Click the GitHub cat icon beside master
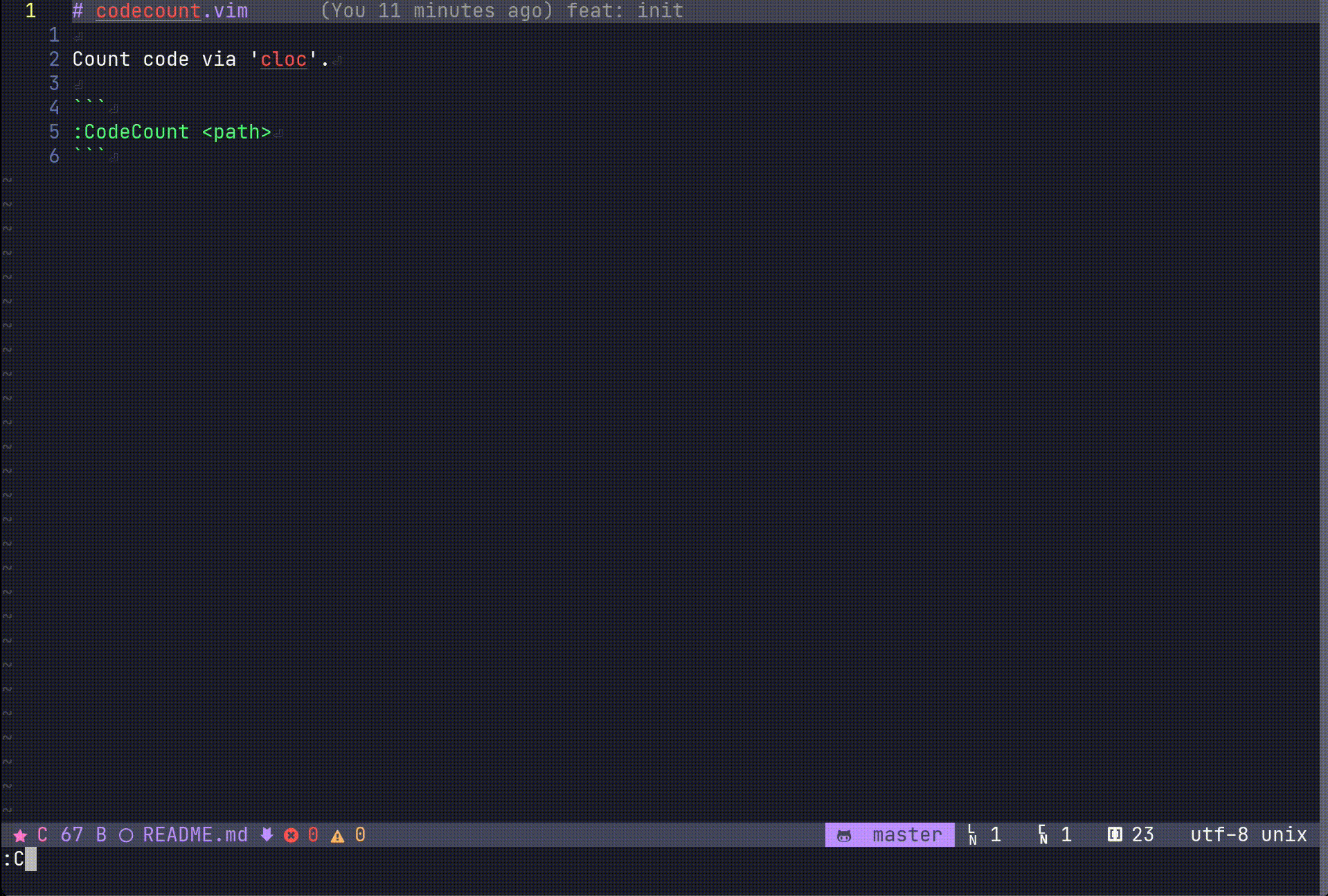The width and height of the screenshot is (1328, 896). [x=844, y=836]
